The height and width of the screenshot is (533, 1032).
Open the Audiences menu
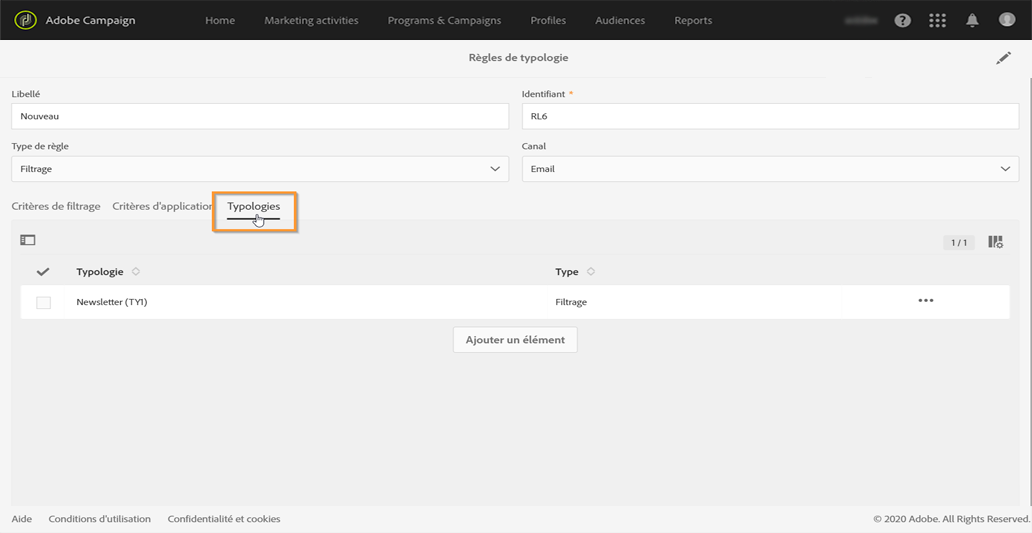pyautogui.click(x=620, y=20)
